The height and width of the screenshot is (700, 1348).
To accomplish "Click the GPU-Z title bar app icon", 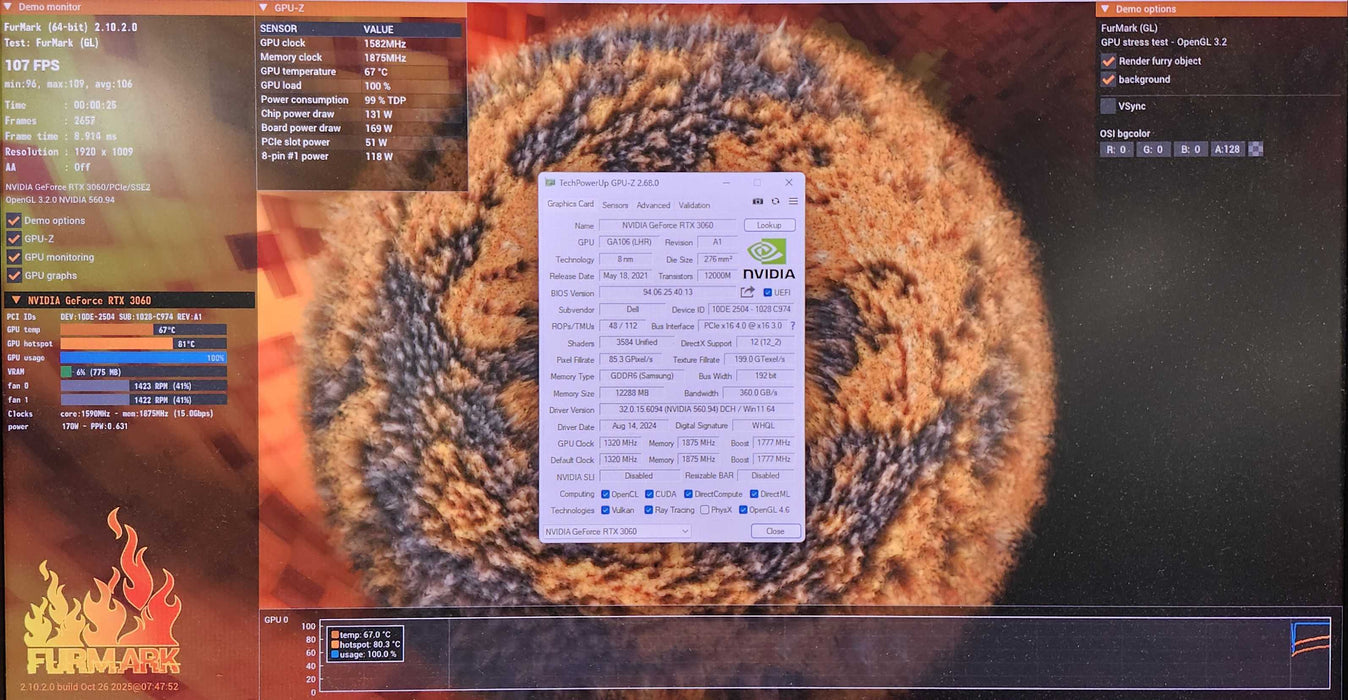I will coord(550,183).
